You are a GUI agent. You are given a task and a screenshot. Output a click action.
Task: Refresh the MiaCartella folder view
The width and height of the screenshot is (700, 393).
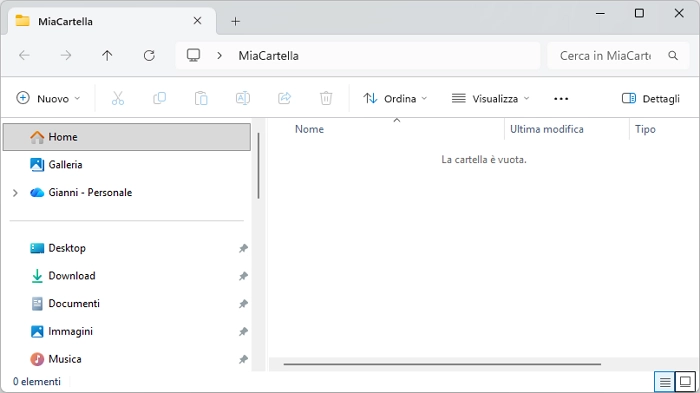click(149, 55)
